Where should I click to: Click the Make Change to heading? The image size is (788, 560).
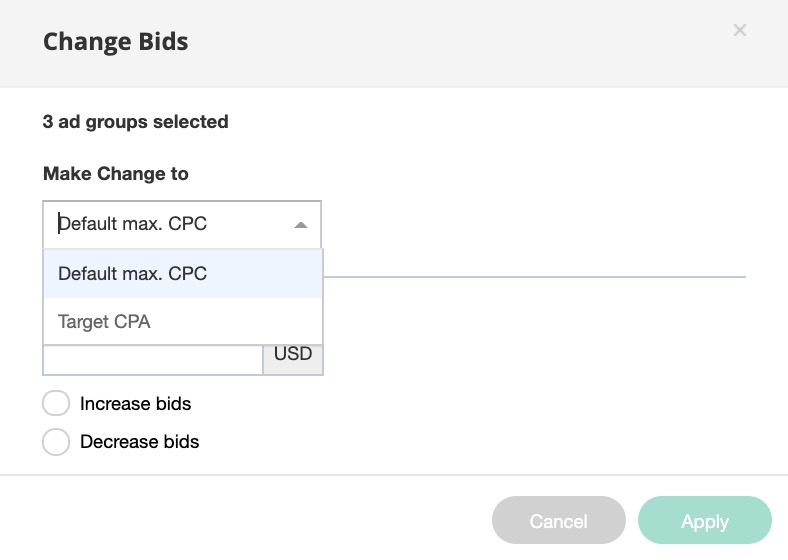[115, 174]
